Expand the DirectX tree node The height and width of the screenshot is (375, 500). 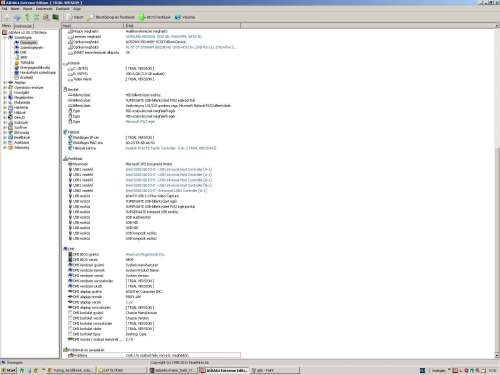pyautogui.click(x=5, y=117)
